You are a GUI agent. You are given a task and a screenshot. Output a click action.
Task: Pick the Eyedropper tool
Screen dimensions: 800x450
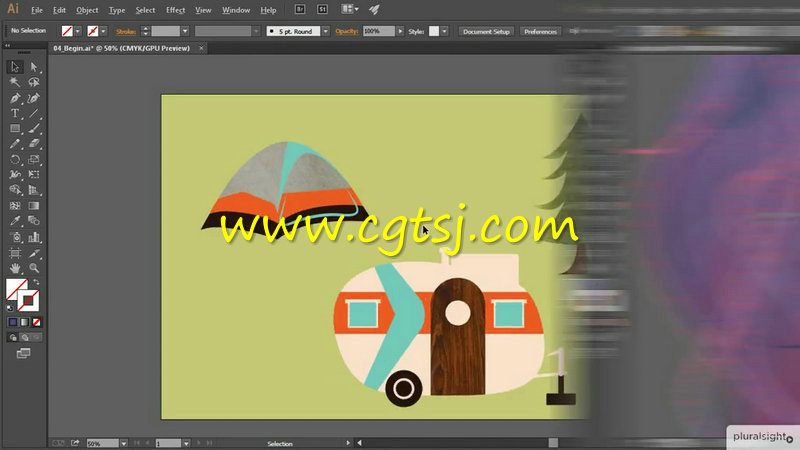click(x=15, y=221)
